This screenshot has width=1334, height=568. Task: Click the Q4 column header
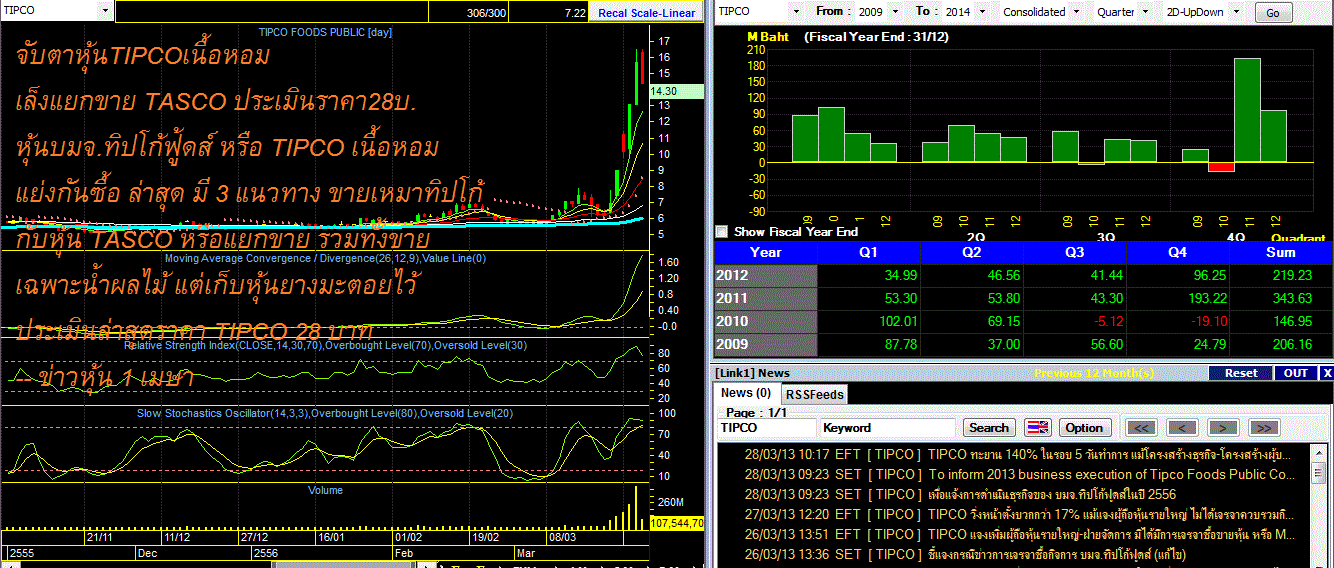[1177, 252]
